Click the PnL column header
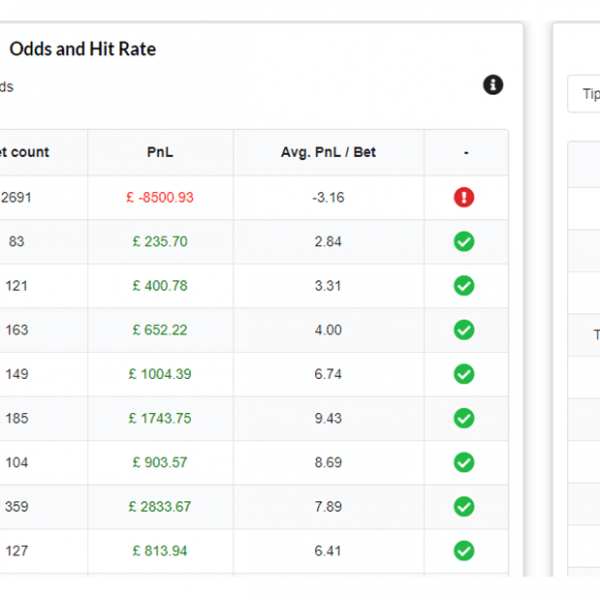Image resolution: width=600 pixels, height=600 pixels. (x=160, y=152)
